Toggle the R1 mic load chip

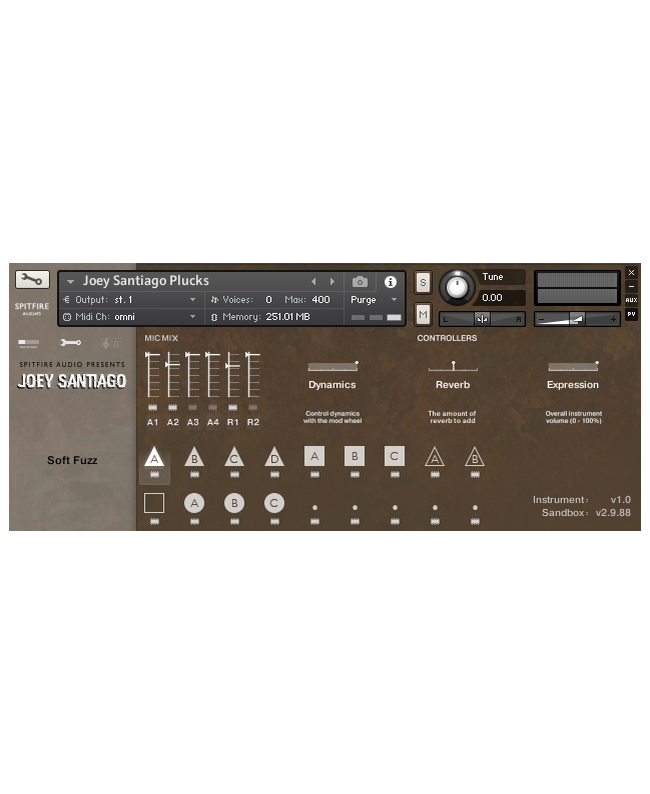[x=233, y=408]
